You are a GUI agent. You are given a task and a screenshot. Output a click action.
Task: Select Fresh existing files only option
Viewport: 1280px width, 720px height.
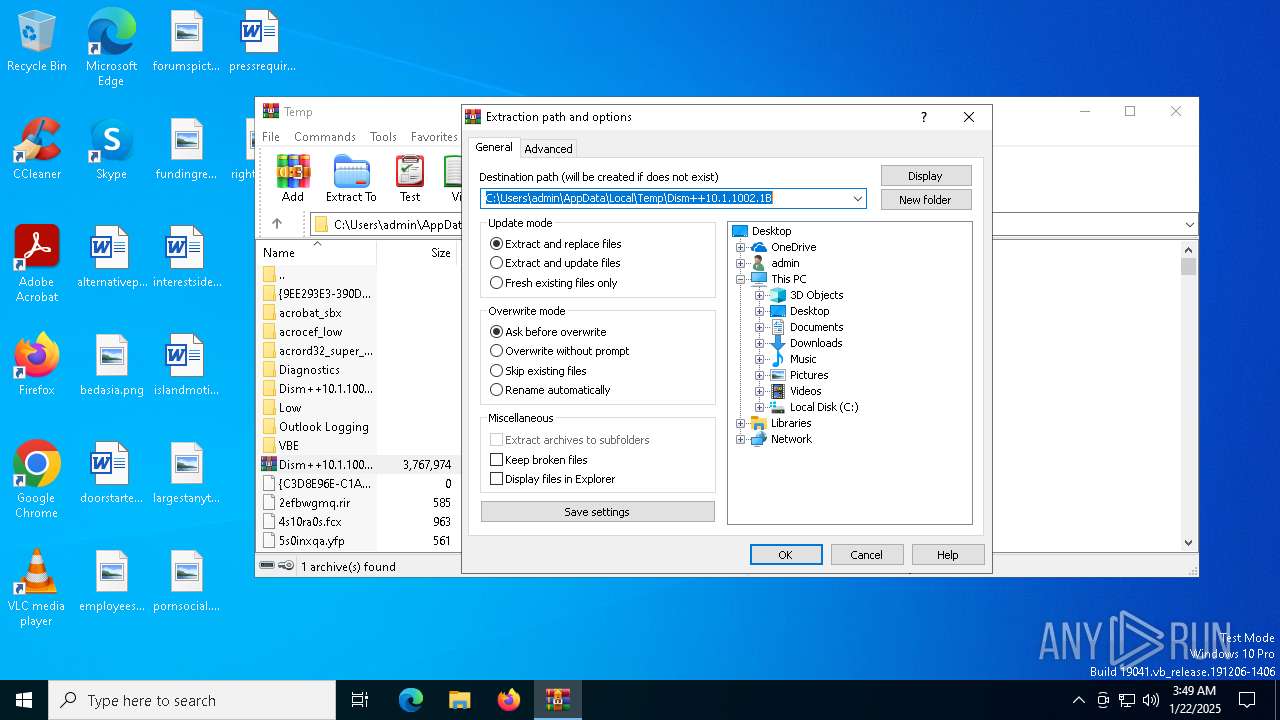pos(554,283)
